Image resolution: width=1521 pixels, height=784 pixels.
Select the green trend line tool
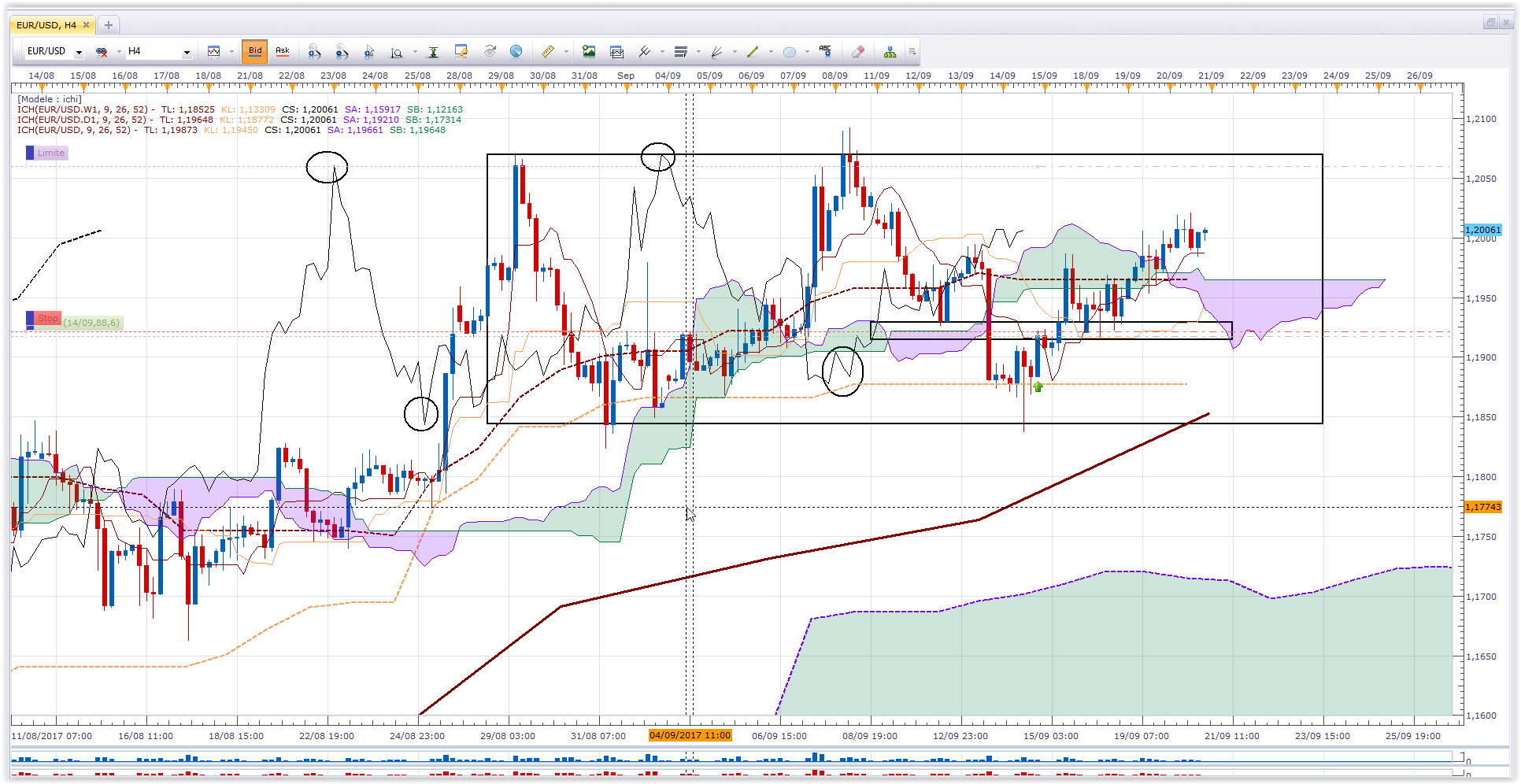point(753,52)
